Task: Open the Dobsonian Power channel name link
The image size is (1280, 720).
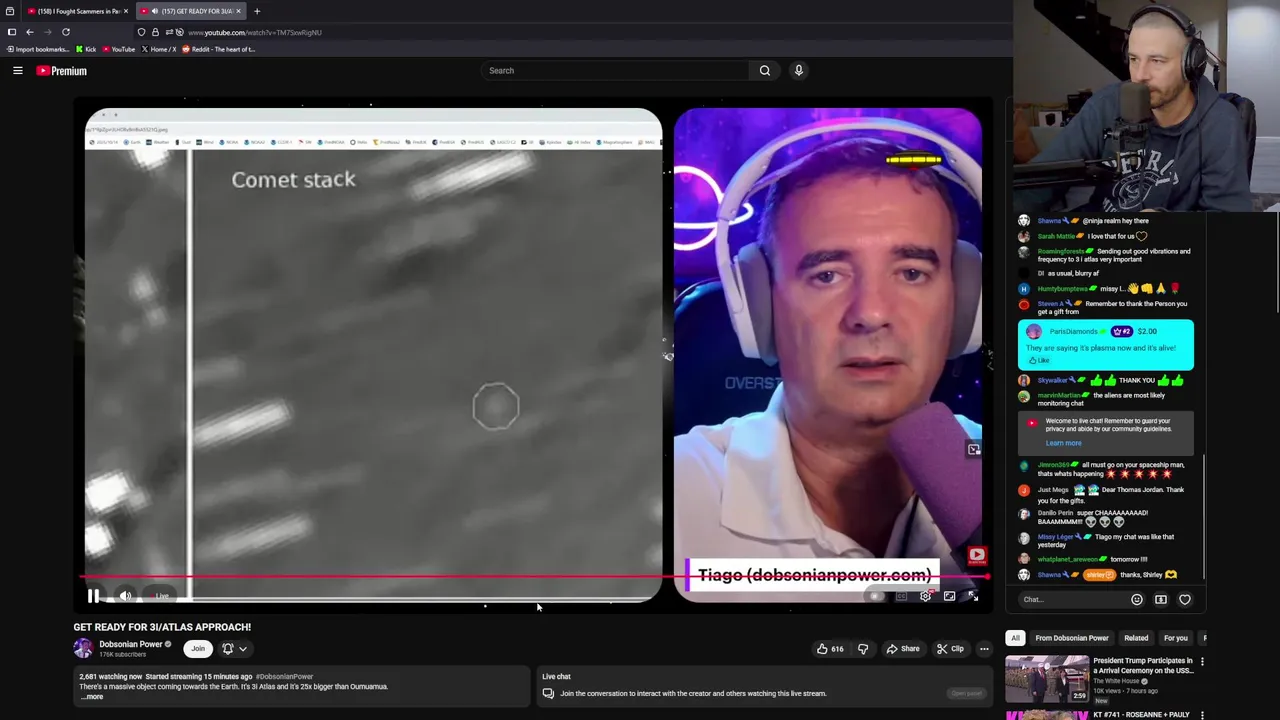Action: coord(130,644)
